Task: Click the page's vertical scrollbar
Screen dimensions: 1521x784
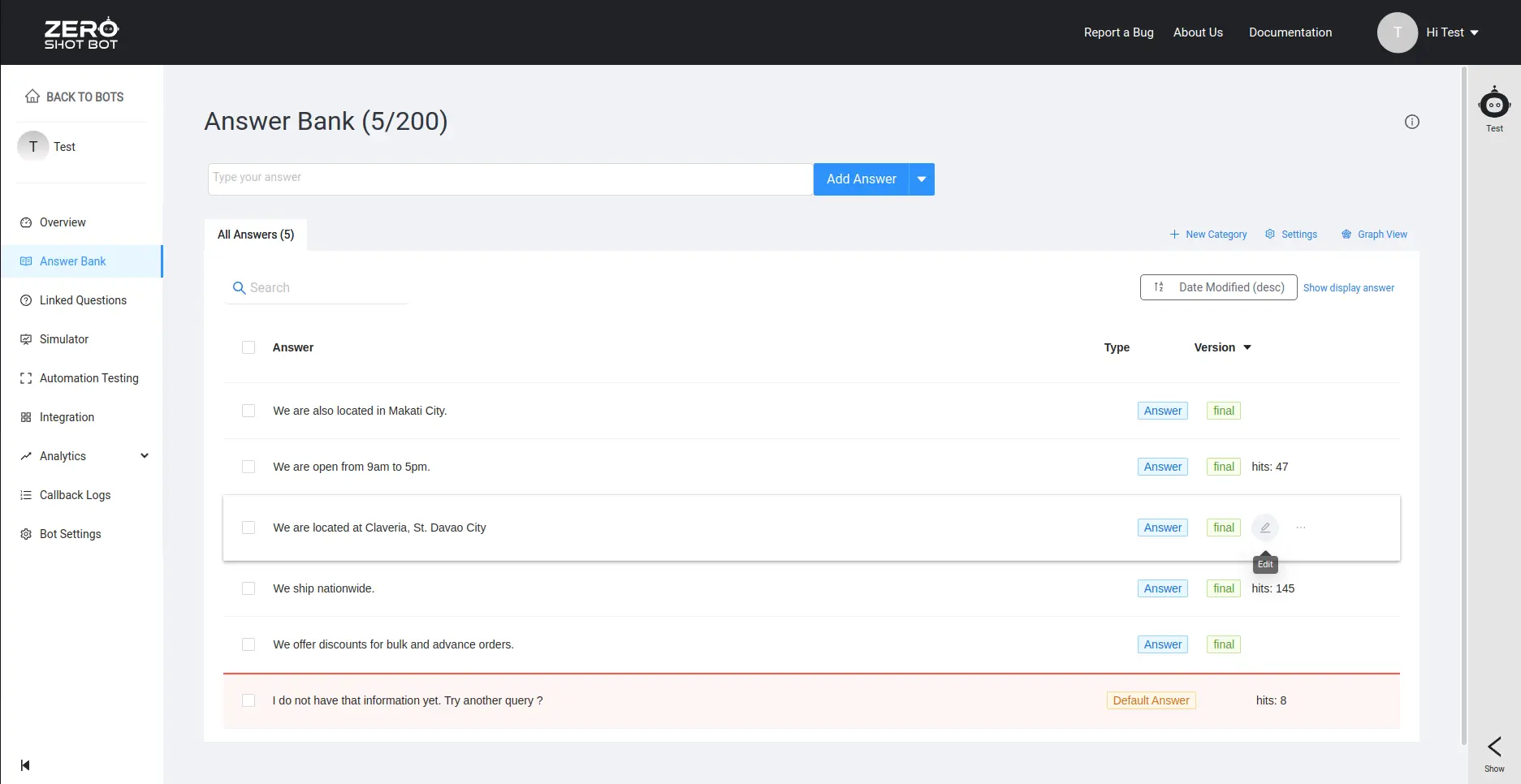Action: (x=1464, y=406)
